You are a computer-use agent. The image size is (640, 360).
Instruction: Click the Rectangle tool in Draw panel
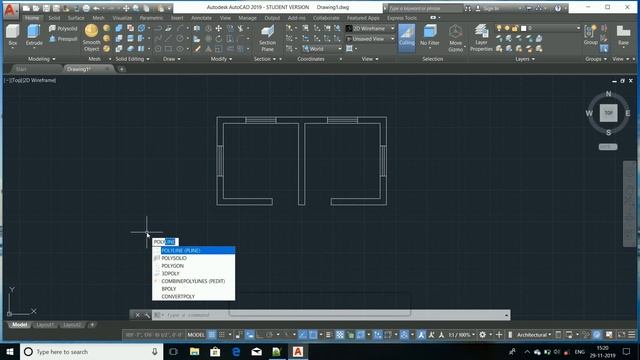tap(169, 49)
